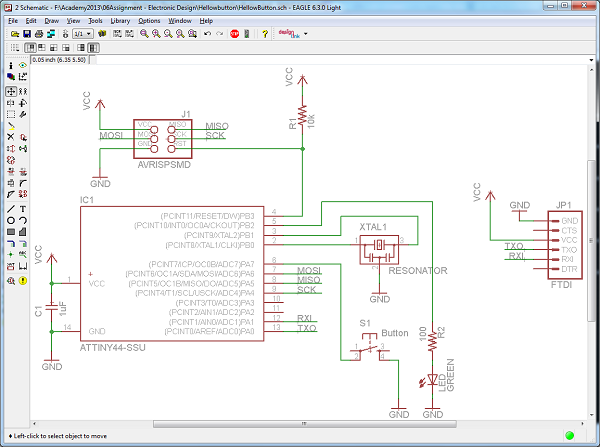Open the Window menu
Screen dimensions: 600x447
click(x=180, y=21)
